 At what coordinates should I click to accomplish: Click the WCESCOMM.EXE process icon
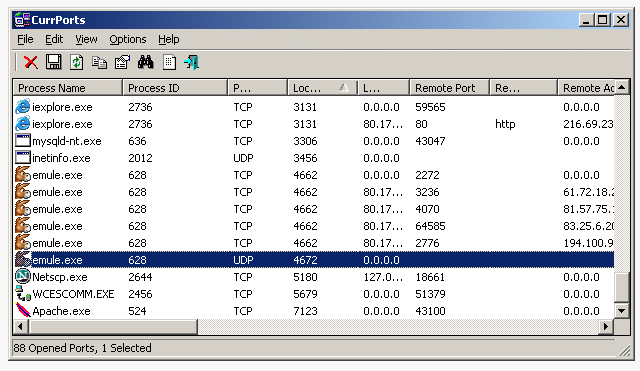[23, 293]
